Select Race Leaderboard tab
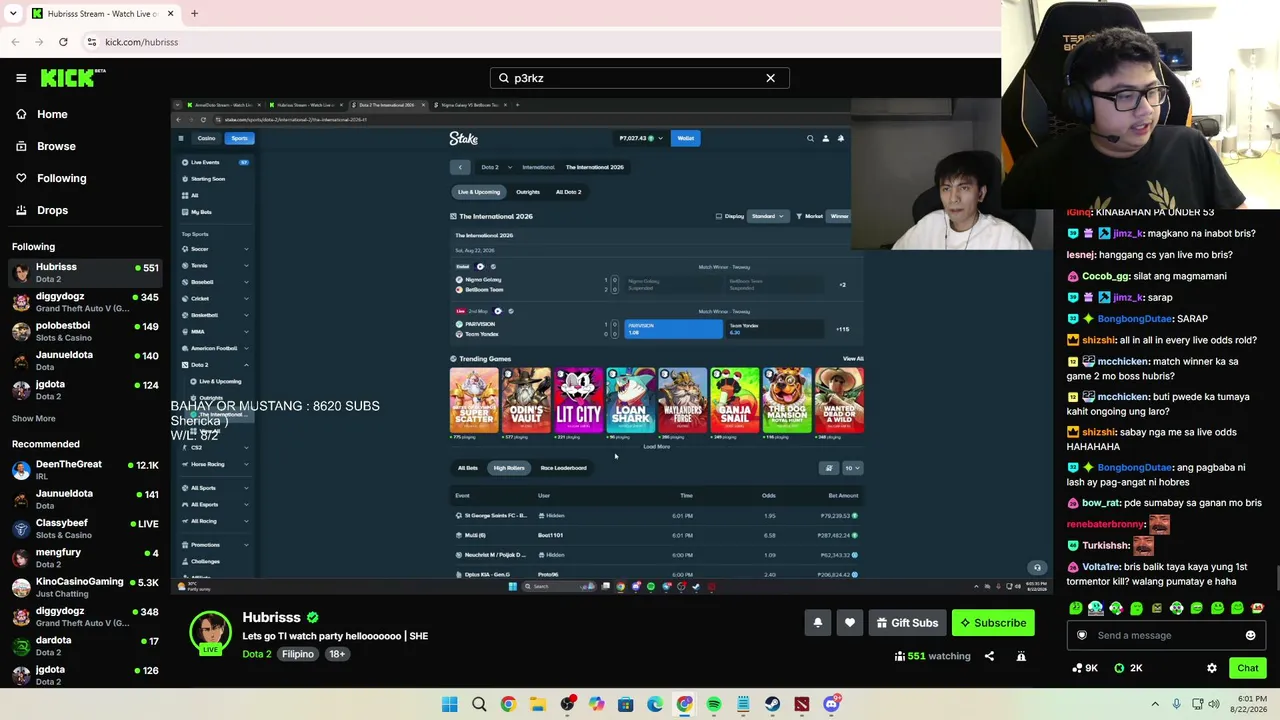The width and height of the screenshot is (1280, 720). 563,468
